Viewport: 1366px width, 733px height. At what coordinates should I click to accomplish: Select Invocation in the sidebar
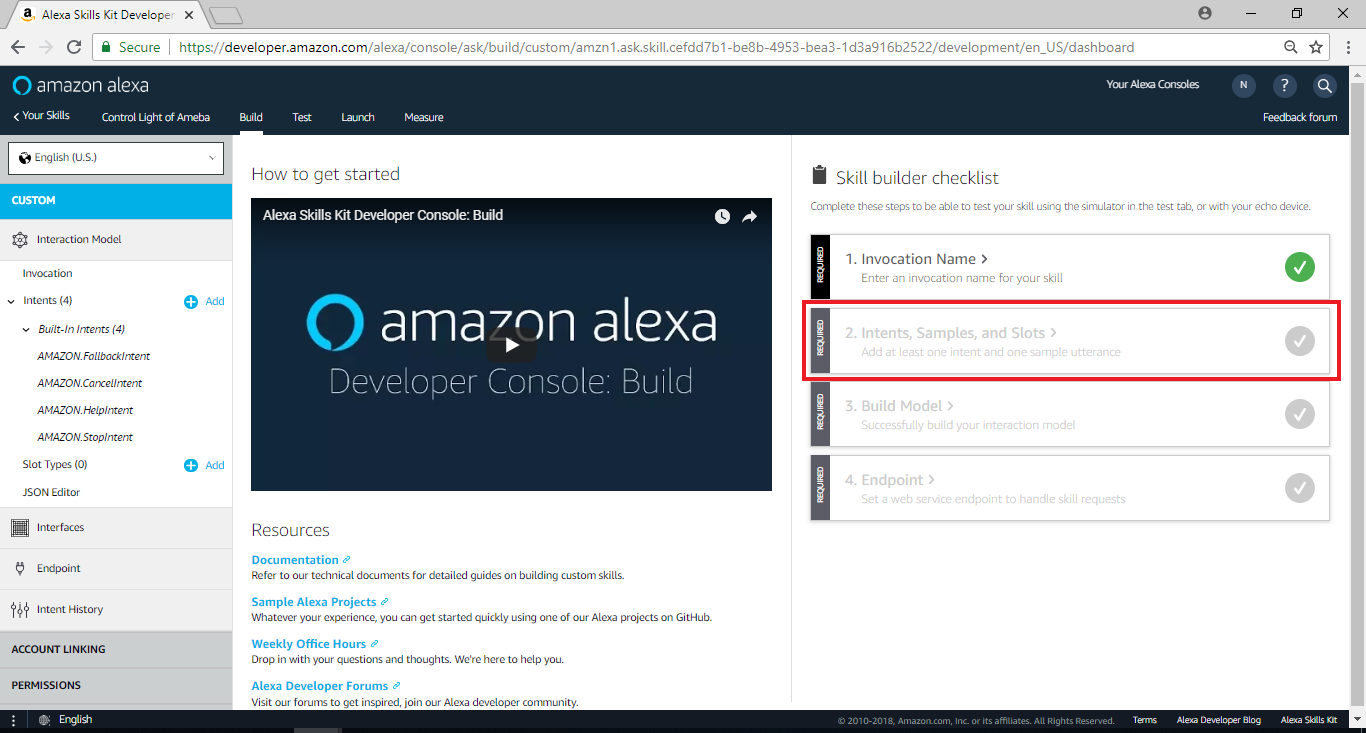[x=48, y=273]
